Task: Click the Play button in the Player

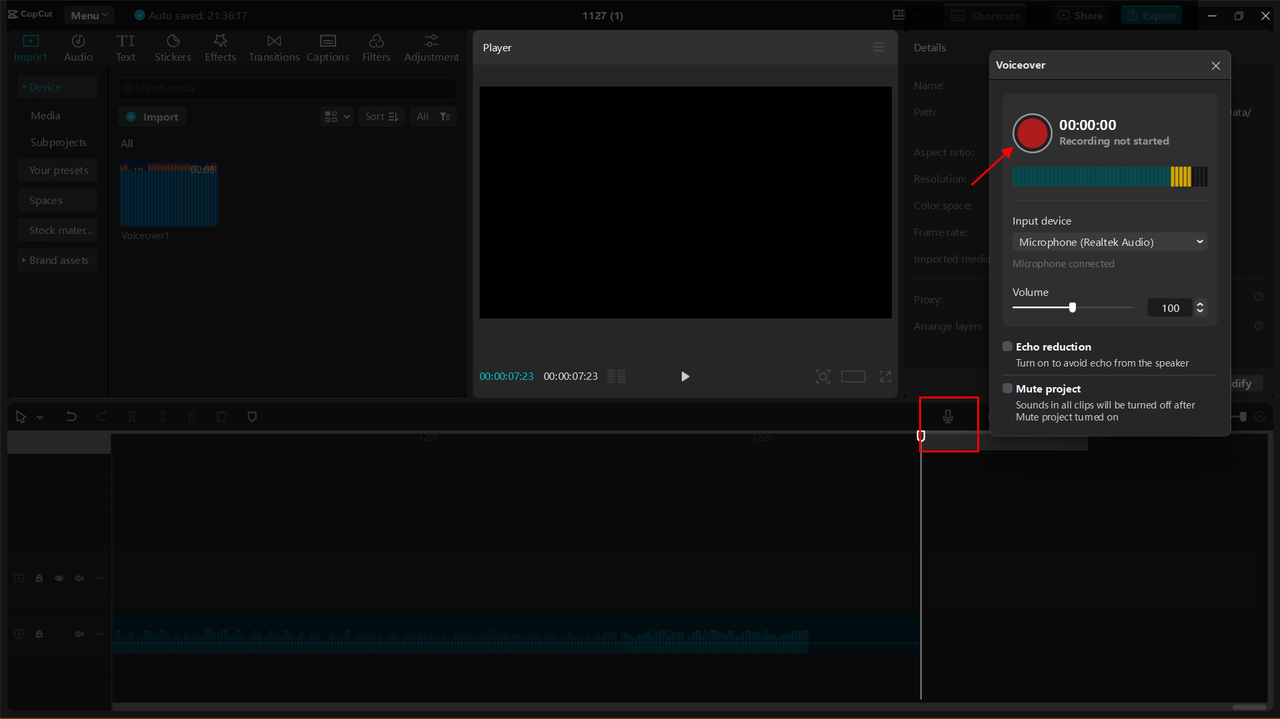Action: tap(685, 377)
